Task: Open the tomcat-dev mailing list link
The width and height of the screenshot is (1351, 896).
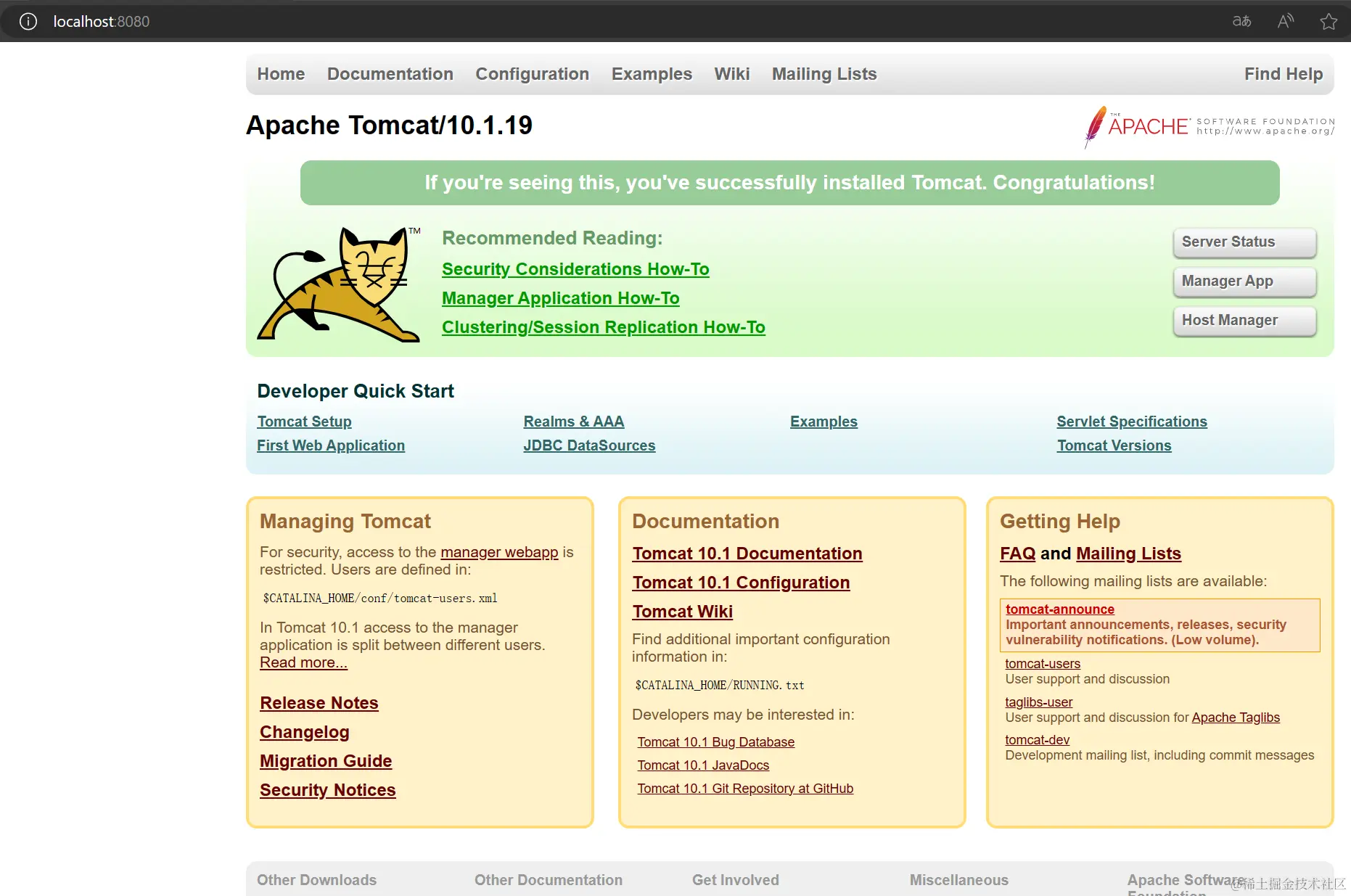Action: 1037,740
